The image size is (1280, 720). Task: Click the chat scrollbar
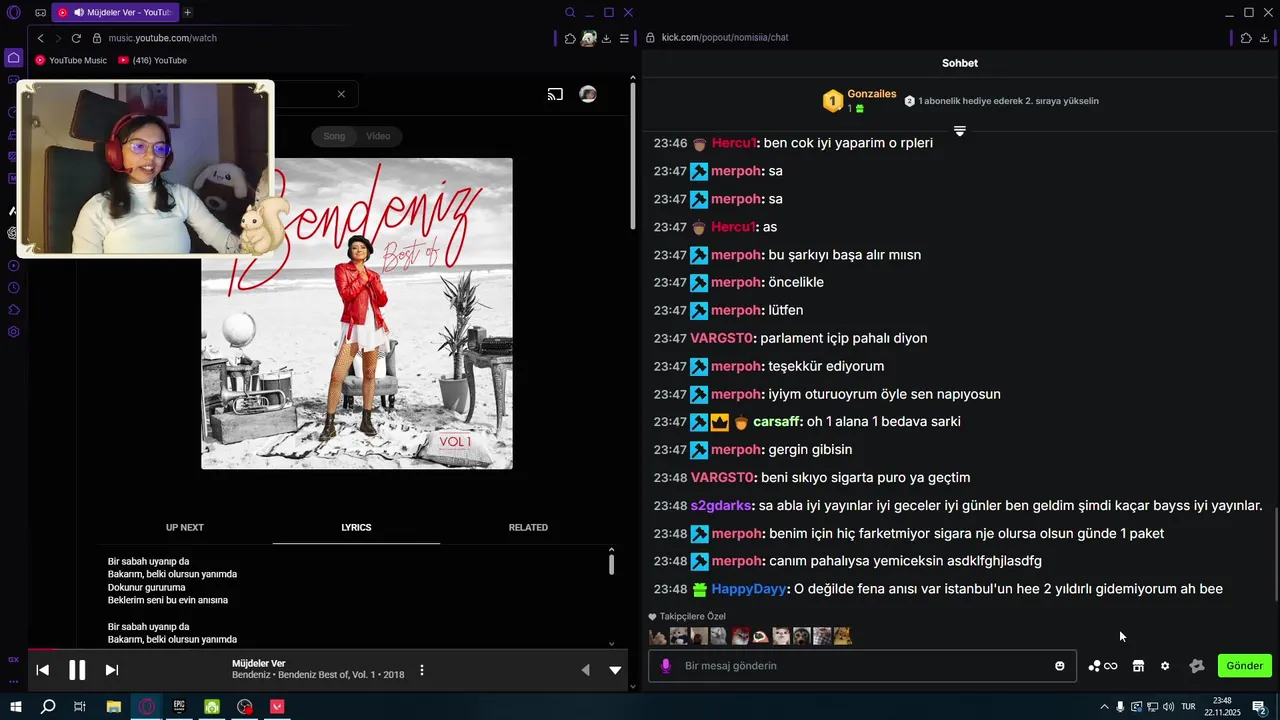pyautogui.click(x=1275, y=555)
